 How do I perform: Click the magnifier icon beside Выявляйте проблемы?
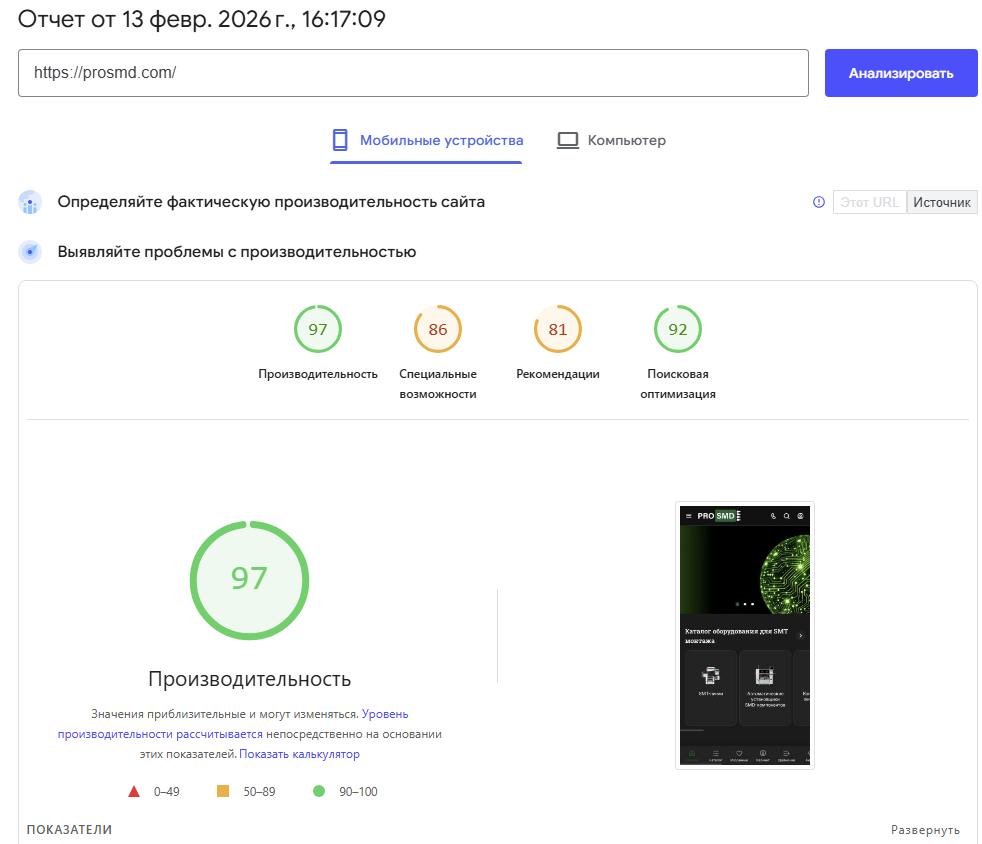(29, 251)
